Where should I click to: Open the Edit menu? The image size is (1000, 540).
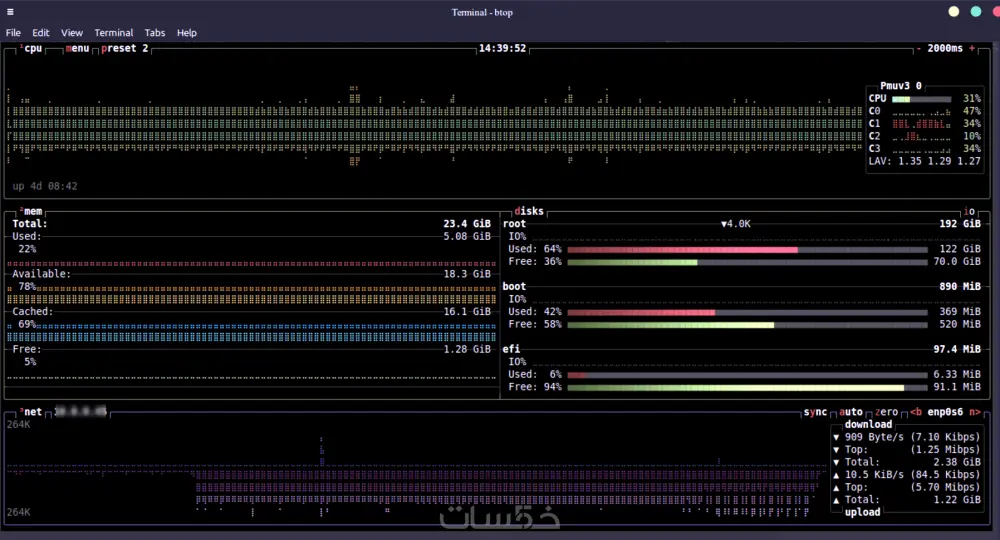point(41,33)
